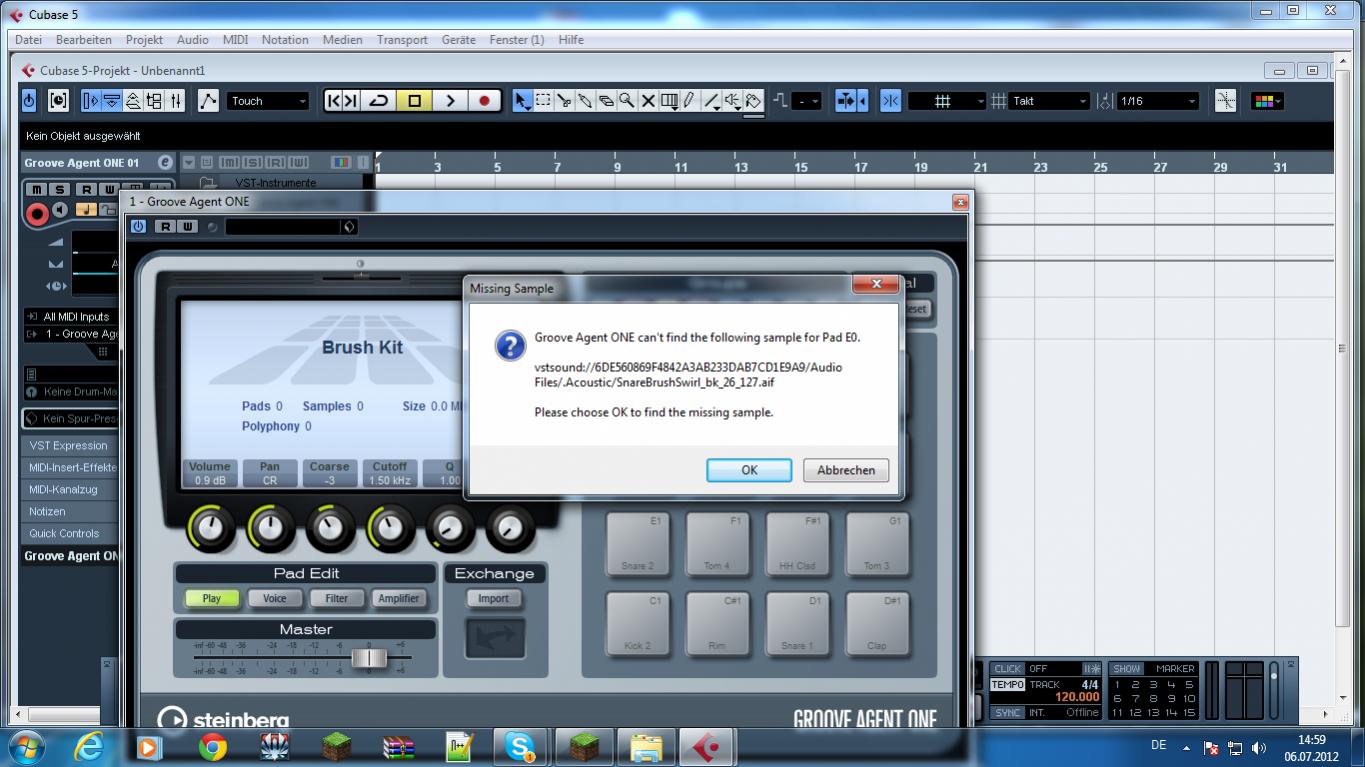Mute the Groove Agent ONE 01 track

click(x=37, y=190)
